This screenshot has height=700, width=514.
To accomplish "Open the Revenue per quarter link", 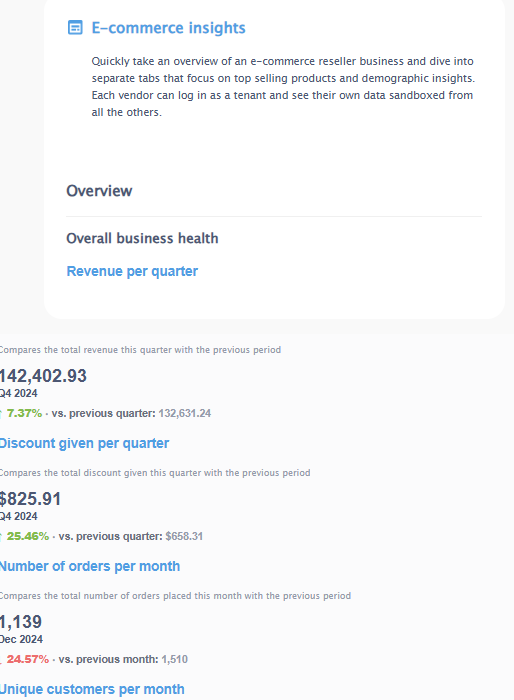I will click(132, 271).
